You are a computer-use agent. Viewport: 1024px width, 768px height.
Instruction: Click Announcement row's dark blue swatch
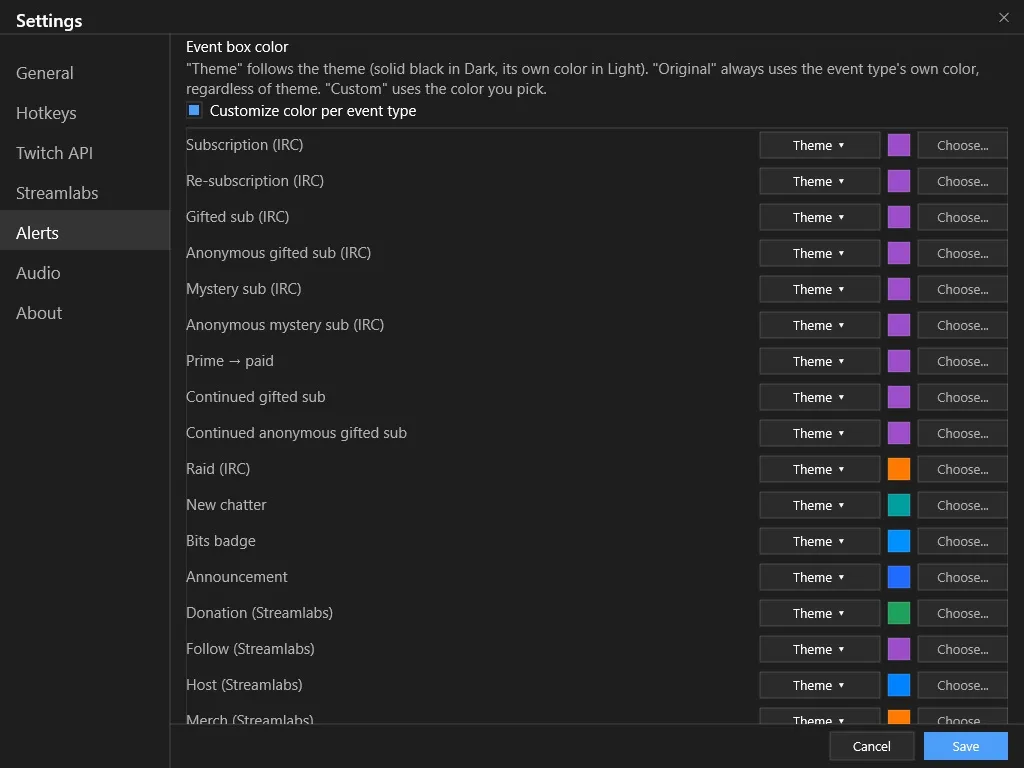pos(899,577)
